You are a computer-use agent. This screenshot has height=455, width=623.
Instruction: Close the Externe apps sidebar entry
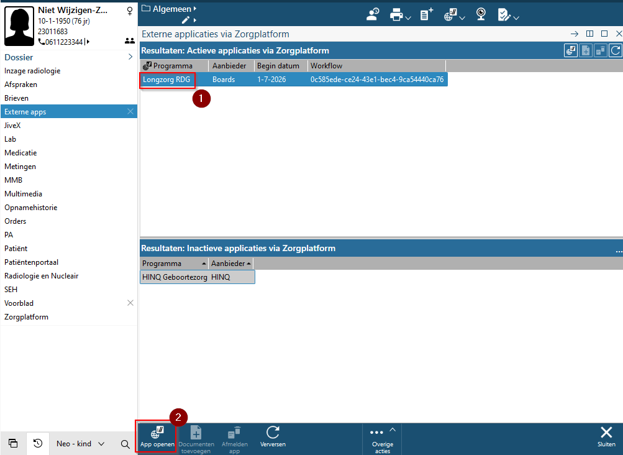tap(130, 112)
